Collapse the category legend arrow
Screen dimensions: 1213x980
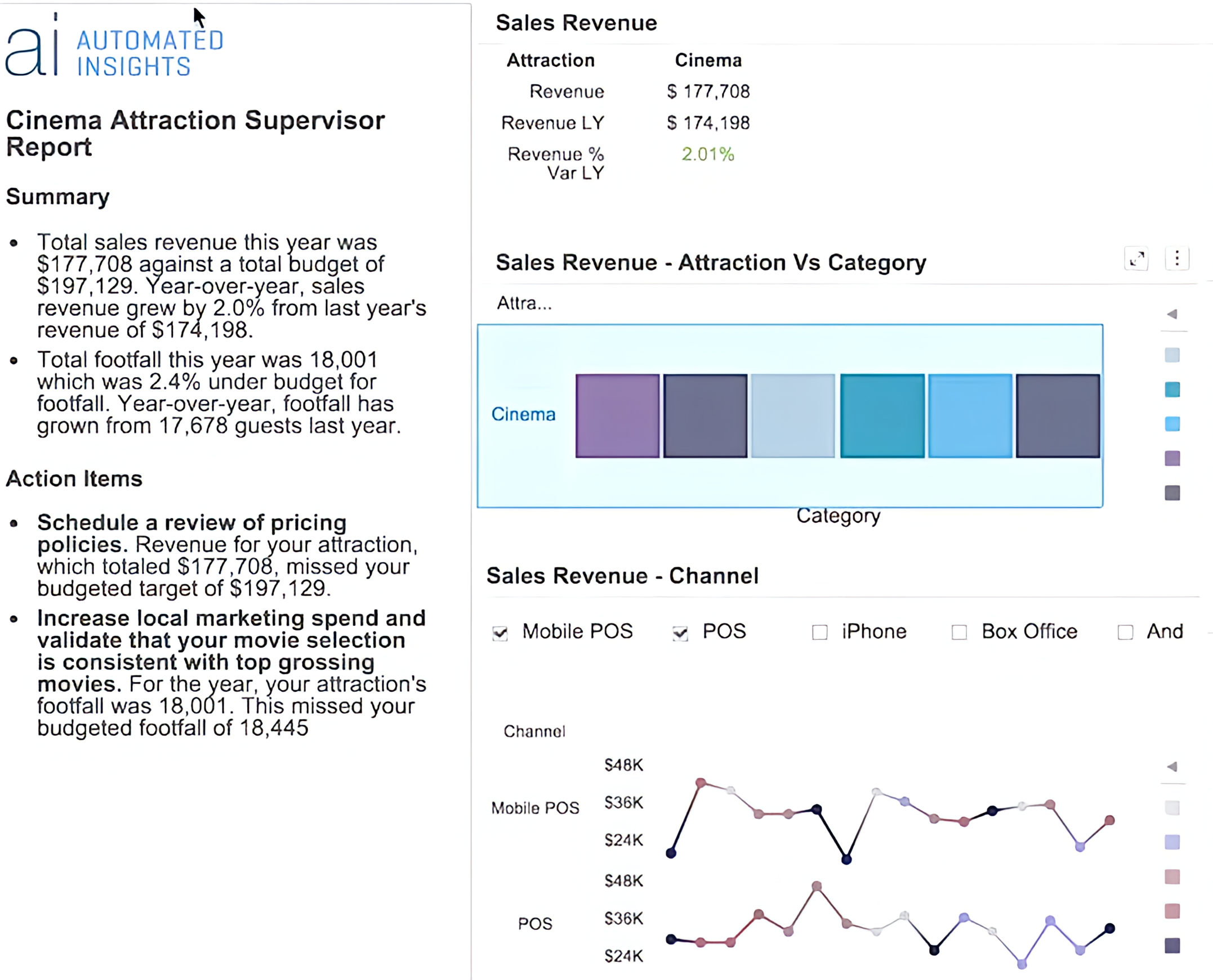click(x=1172, y=314)
